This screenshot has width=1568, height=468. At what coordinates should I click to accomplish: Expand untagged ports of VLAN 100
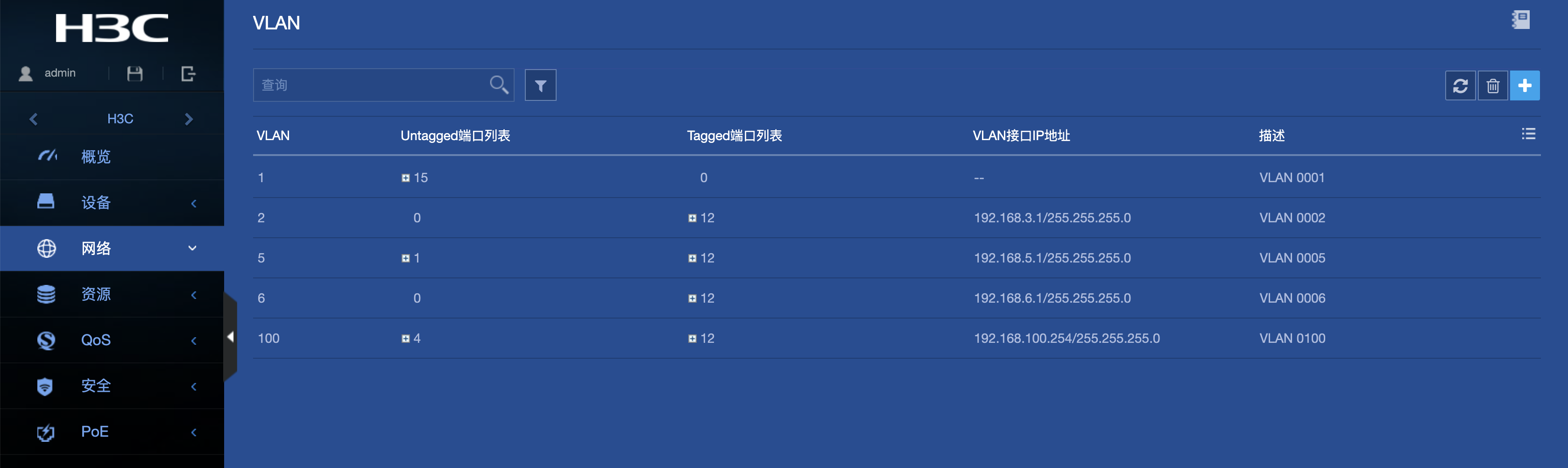coord(405,338)
